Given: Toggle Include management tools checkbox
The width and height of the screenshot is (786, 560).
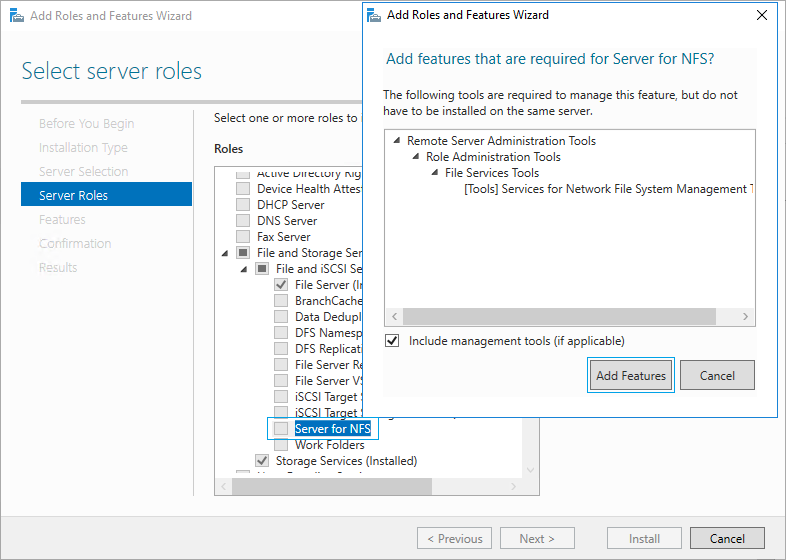Looking at the screenshot, I should click(x=392, y=341).
